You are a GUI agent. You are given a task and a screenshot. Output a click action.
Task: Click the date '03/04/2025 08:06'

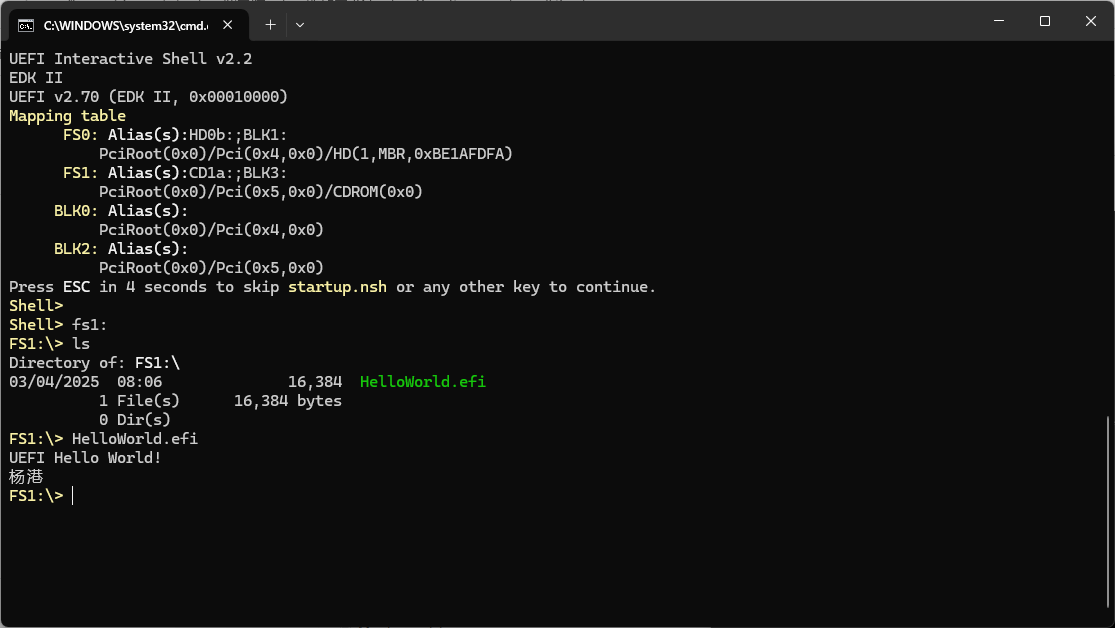[85, 382]
